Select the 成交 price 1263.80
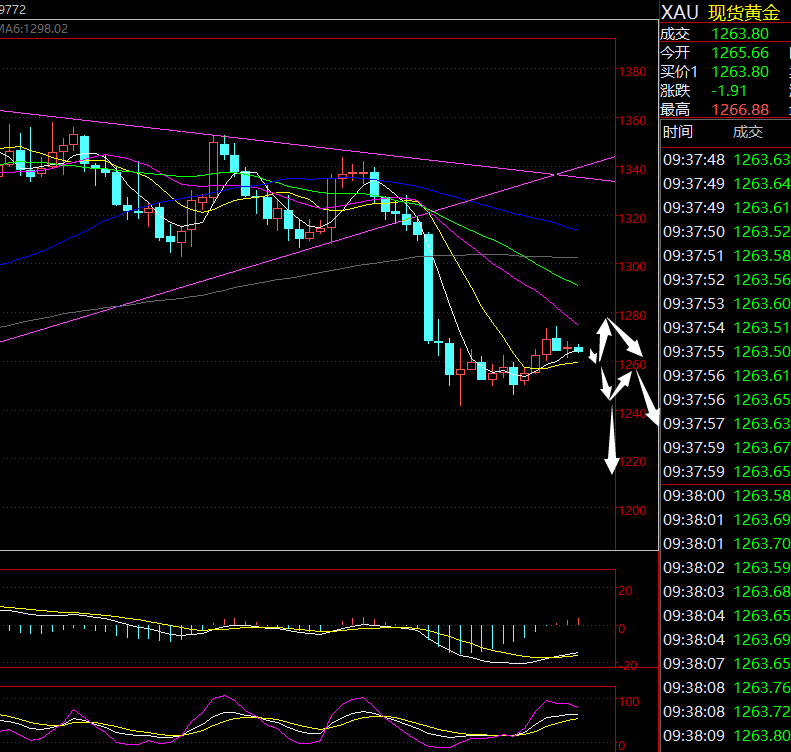Image resolution: width=791 pixels, height=752 pixels. [x=740, y=34]
